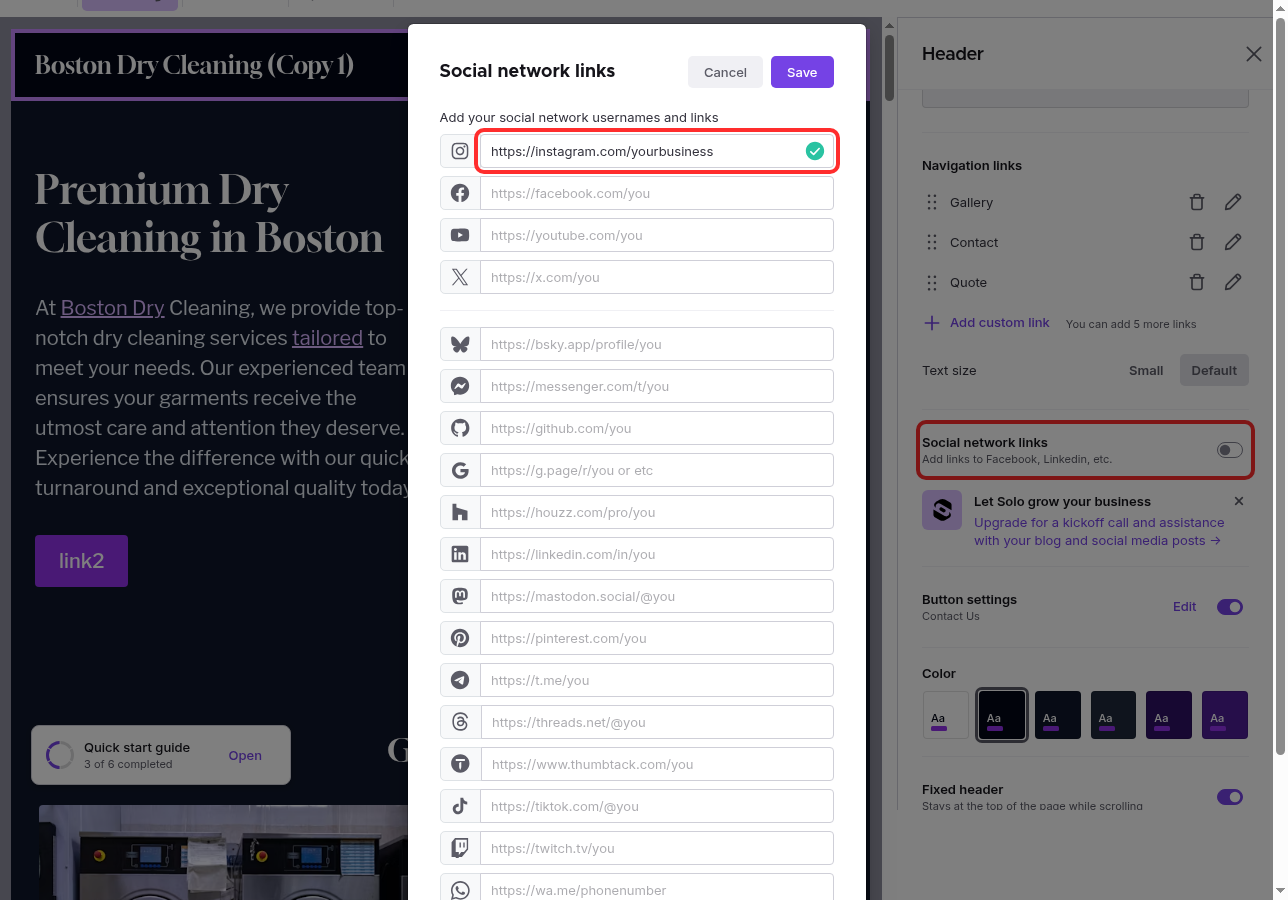This screenshot has width=1288, height=900.
Task: Click the Instagram icon in social links
Action: (x=460, y=151)
